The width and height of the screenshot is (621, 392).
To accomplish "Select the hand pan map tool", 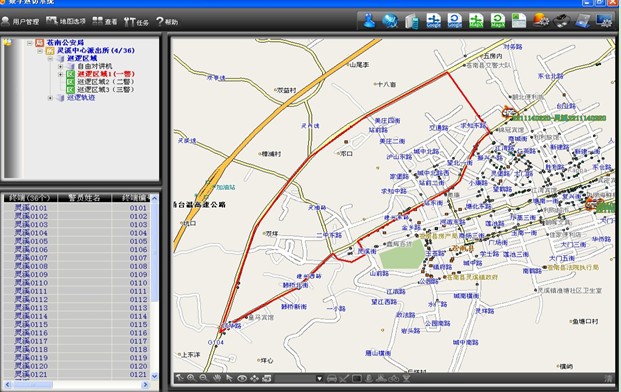I will coord(217,378).
